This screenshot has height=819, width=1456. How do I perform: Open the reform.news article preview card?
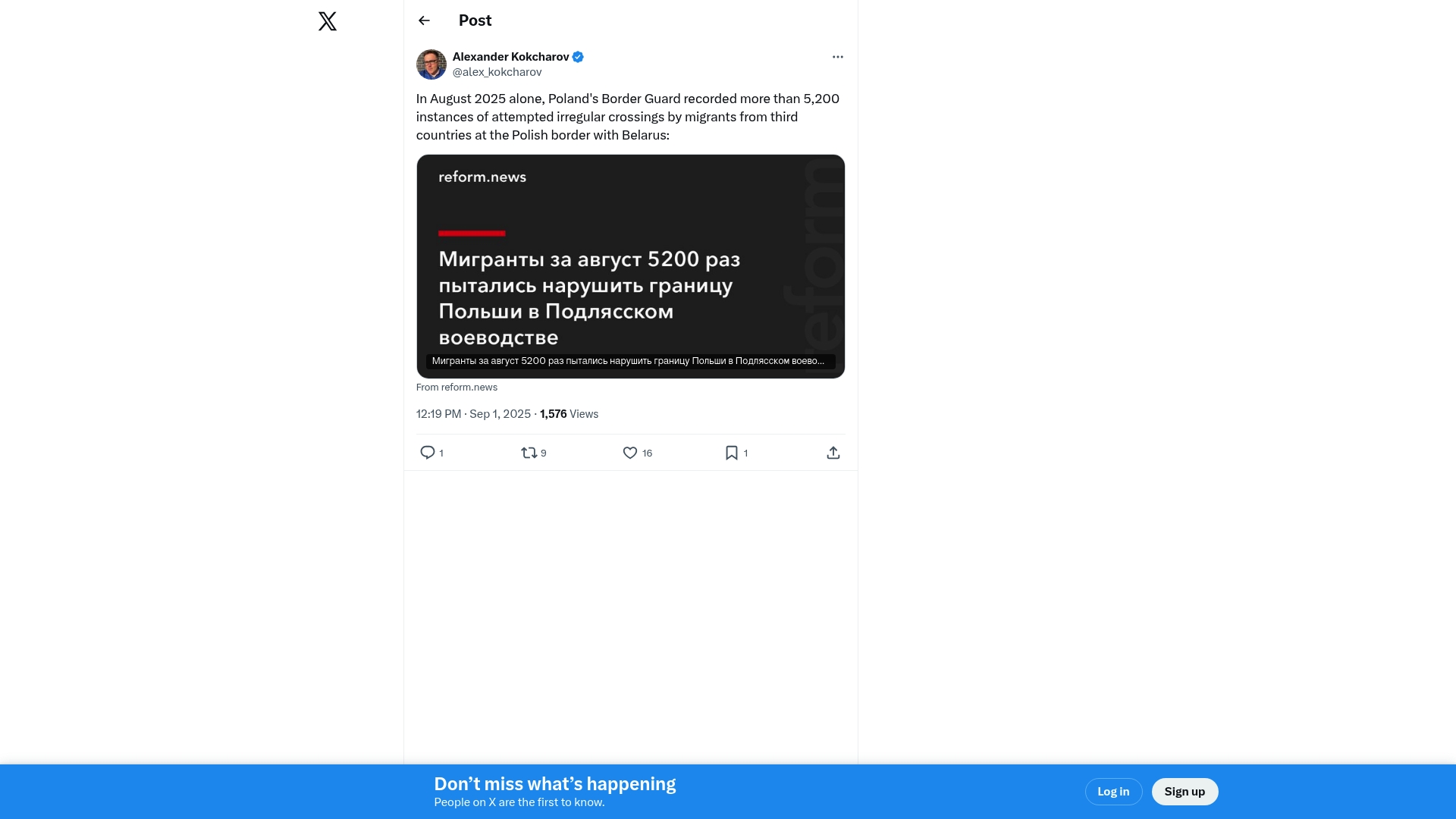(x=630, y=258)
